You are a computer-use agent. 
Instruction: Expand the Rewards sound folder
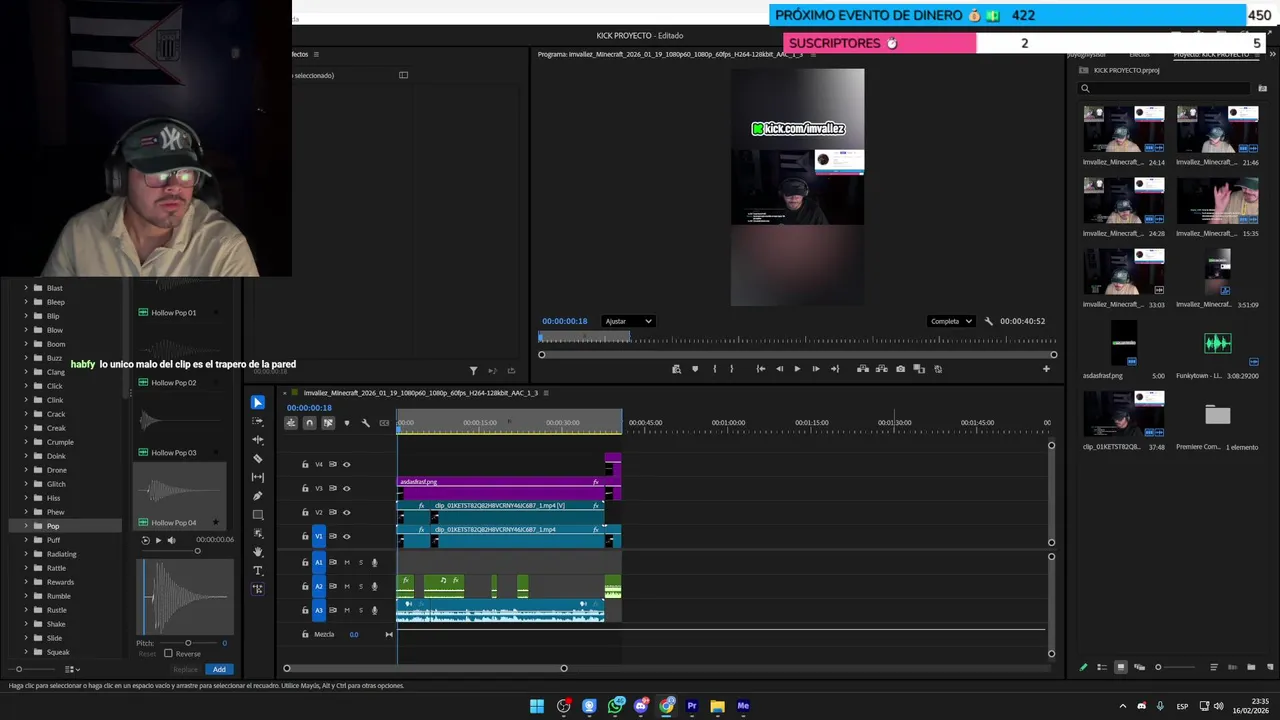click(x=26, y=582)
